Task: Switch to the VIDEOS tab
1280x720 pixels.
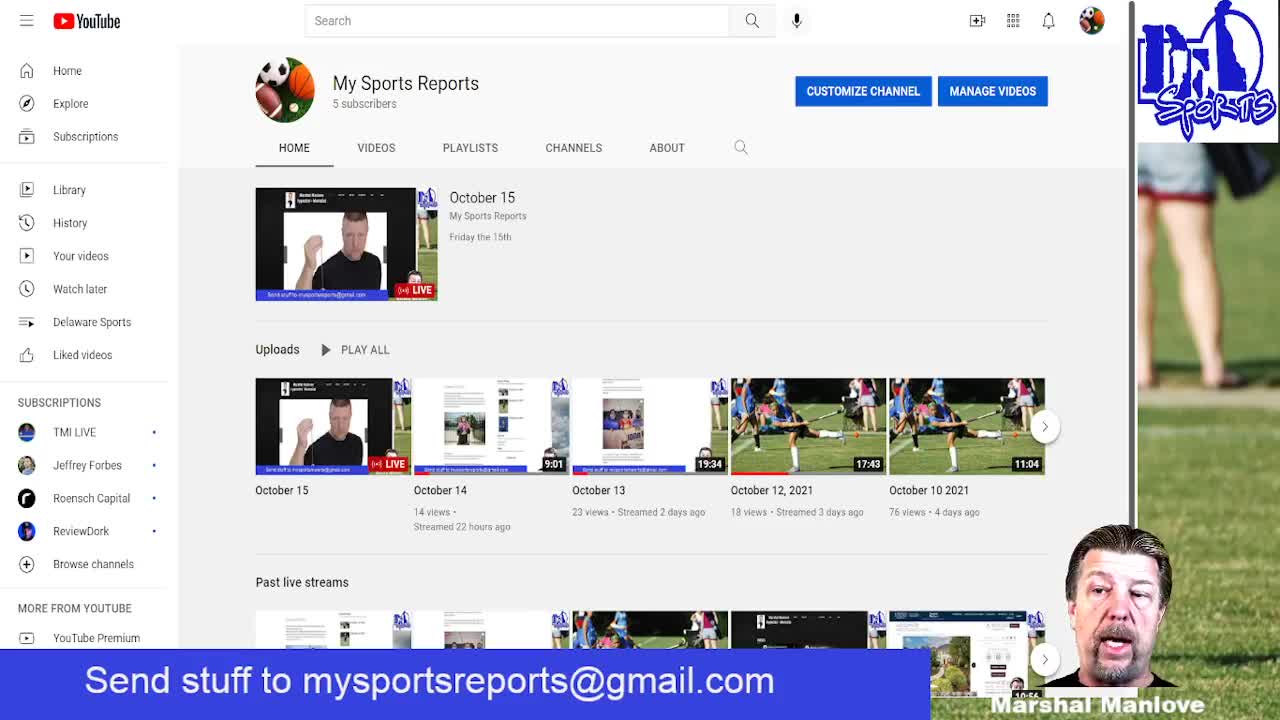Action: tap(376, 148)
